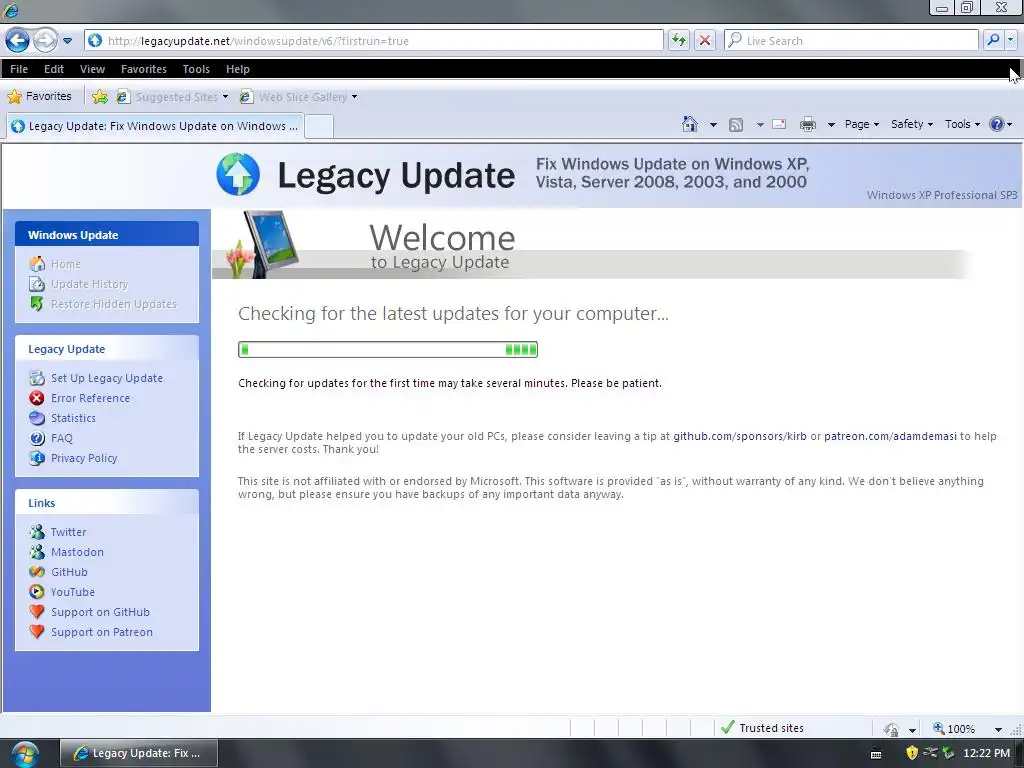This screenshot has height=768, width=1024.
Task: Click the Support on GitHub heart icon
Action: (37, 612)
